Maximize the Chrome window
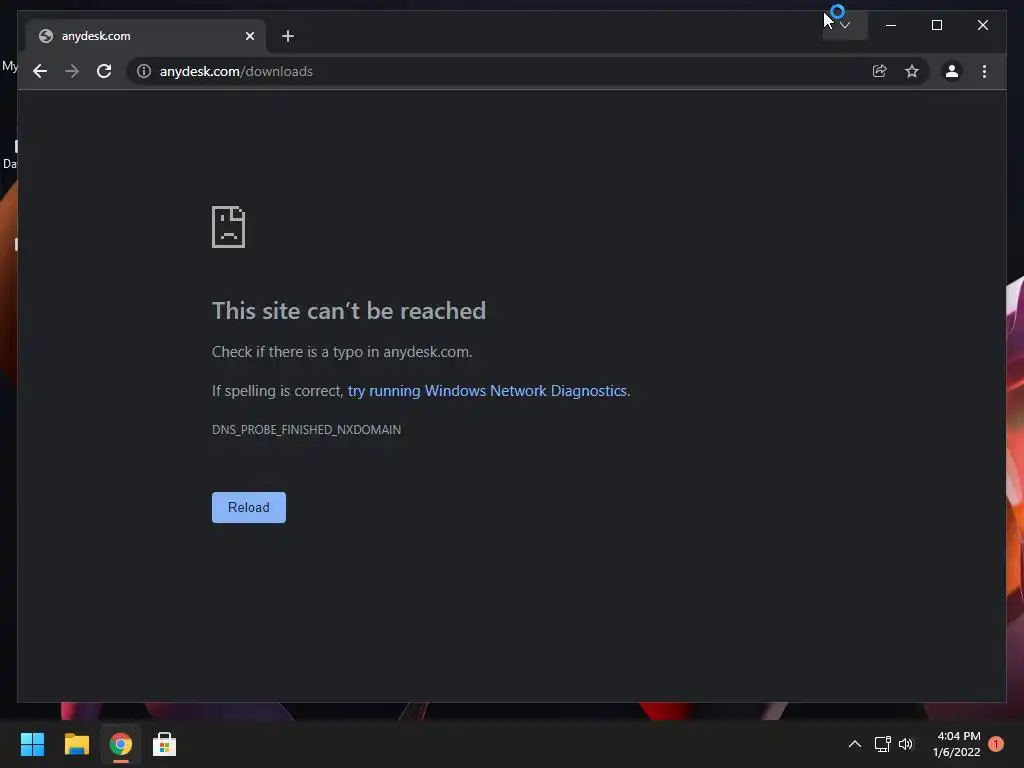1024x768 pixels. [x=936, y=25]
